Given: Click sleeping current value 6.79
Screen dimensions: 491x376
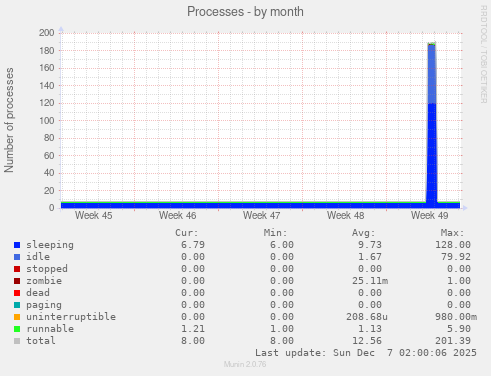Looking at the screenshot, I should [x=193, y=245].
